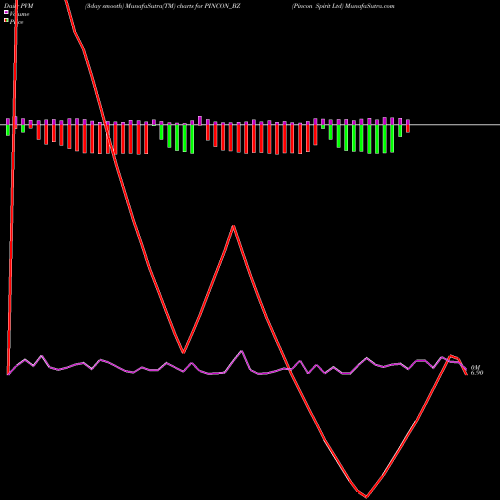The image size is (500, 500).
Task: Click the 'Daily PVM' title text
Action: coord(19,6)
